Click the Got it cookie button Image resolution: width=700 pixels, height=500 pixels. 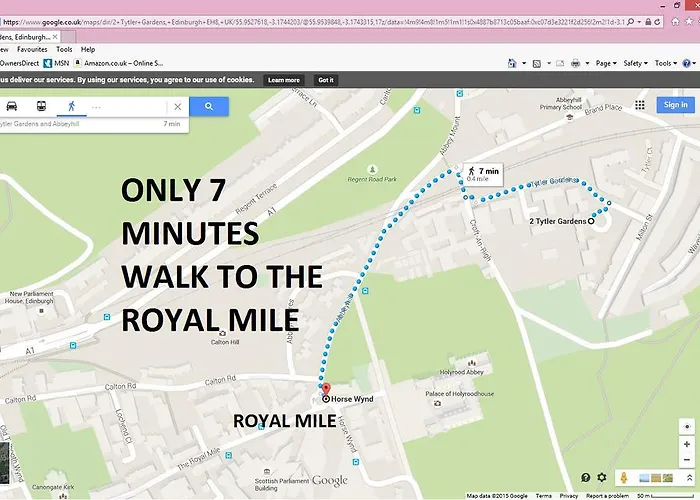pyautogui.click(x=326, y=80)
